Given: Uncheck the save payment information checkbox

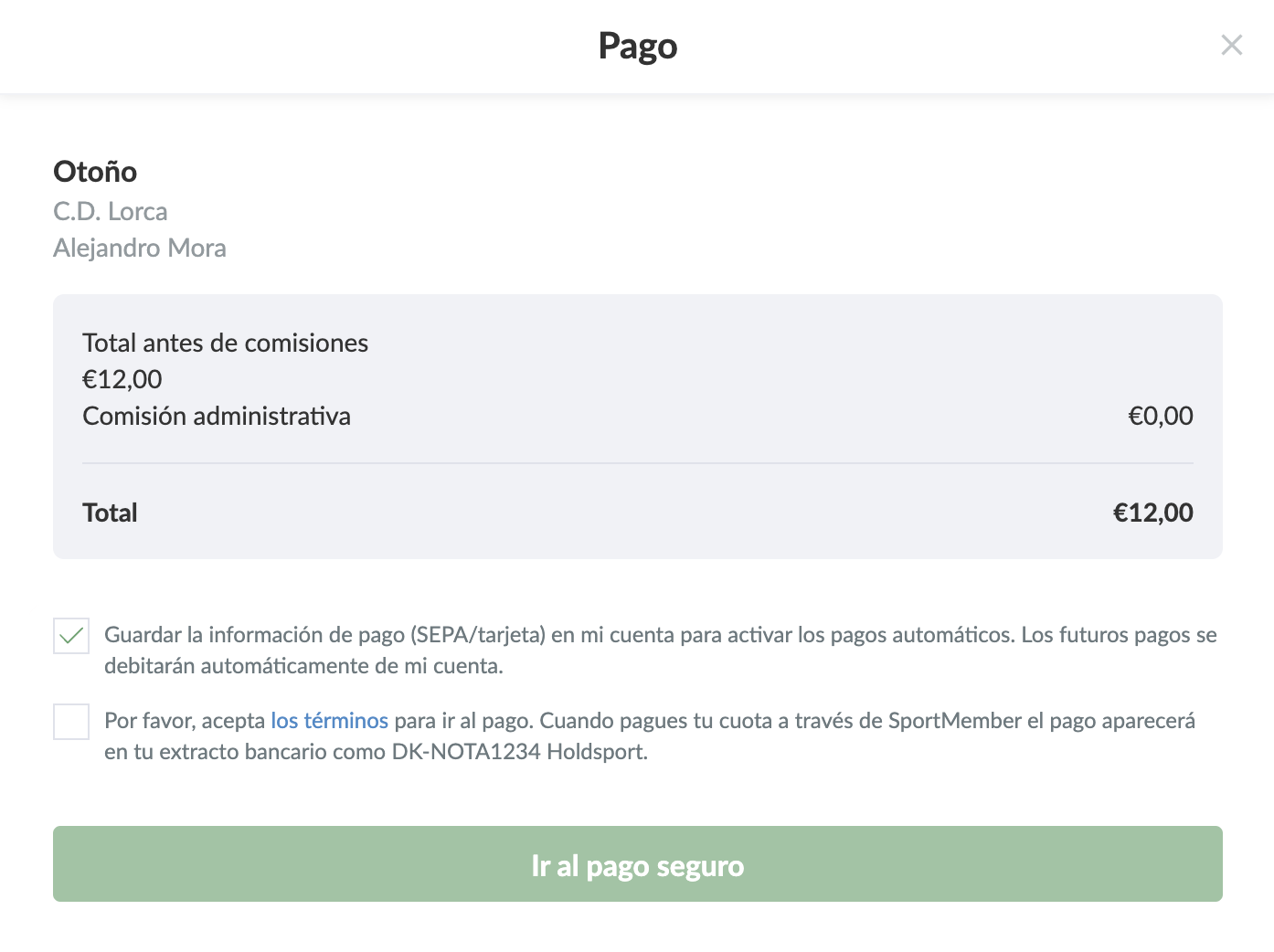Looking at the screenshot, I should pos(71,635).
